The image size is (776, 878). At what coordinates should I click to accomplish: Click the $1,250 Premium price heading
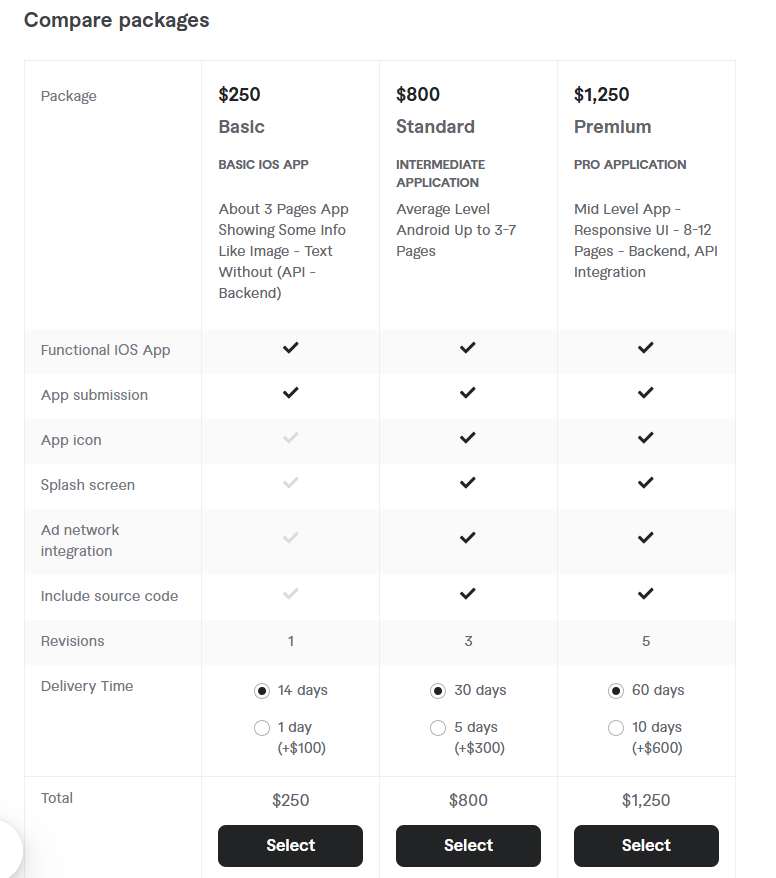(x=601, y=94)
